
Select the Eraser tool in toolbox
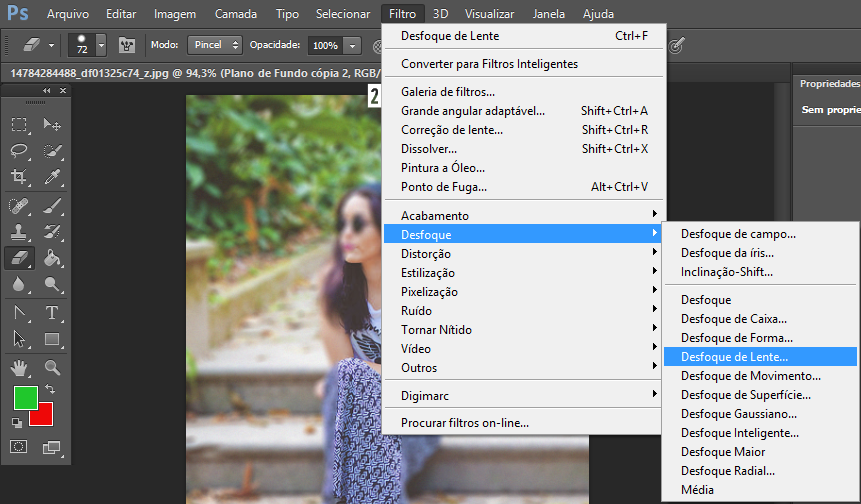[x=19, y=257]
